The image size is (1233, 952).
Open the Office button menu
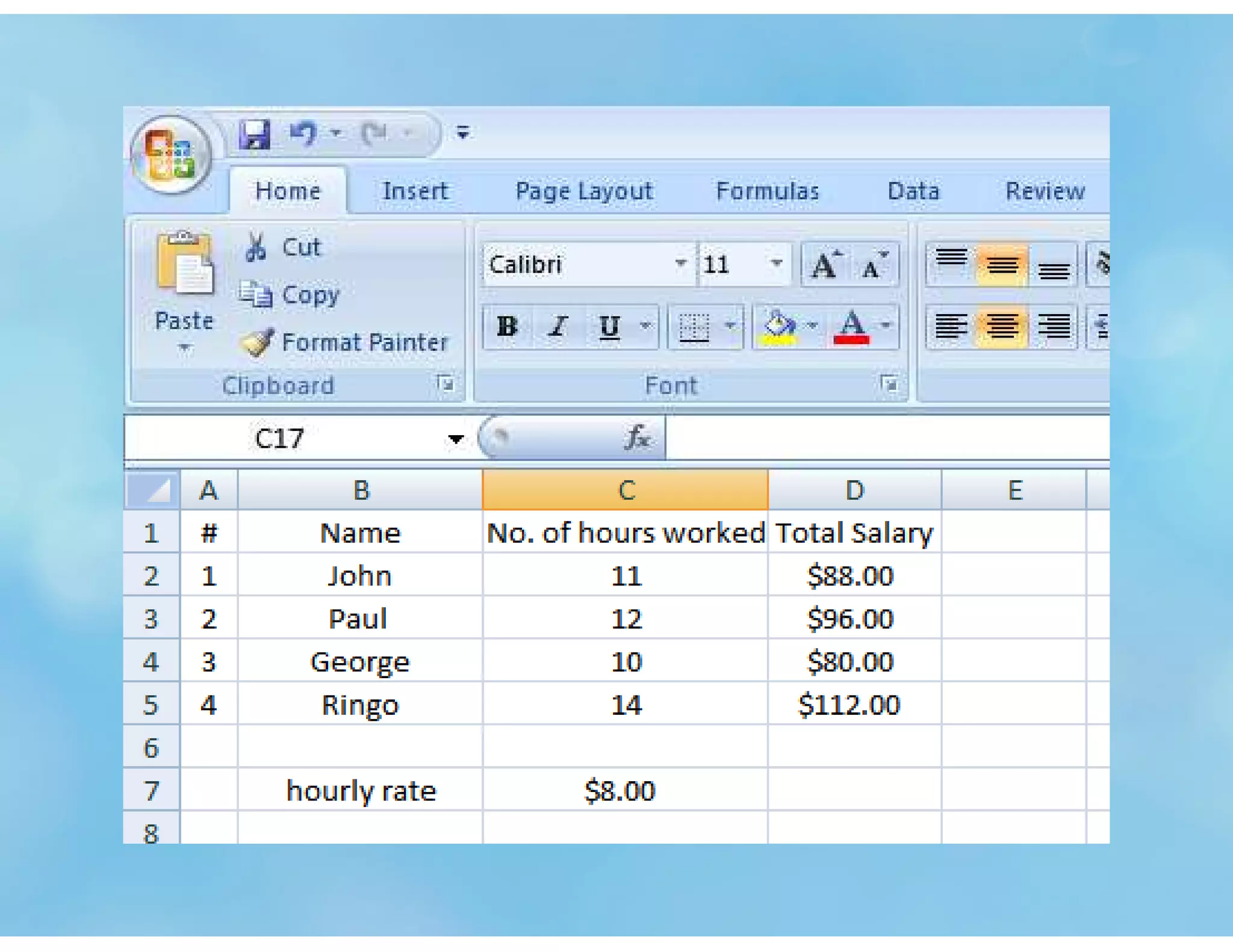(171, 154)
